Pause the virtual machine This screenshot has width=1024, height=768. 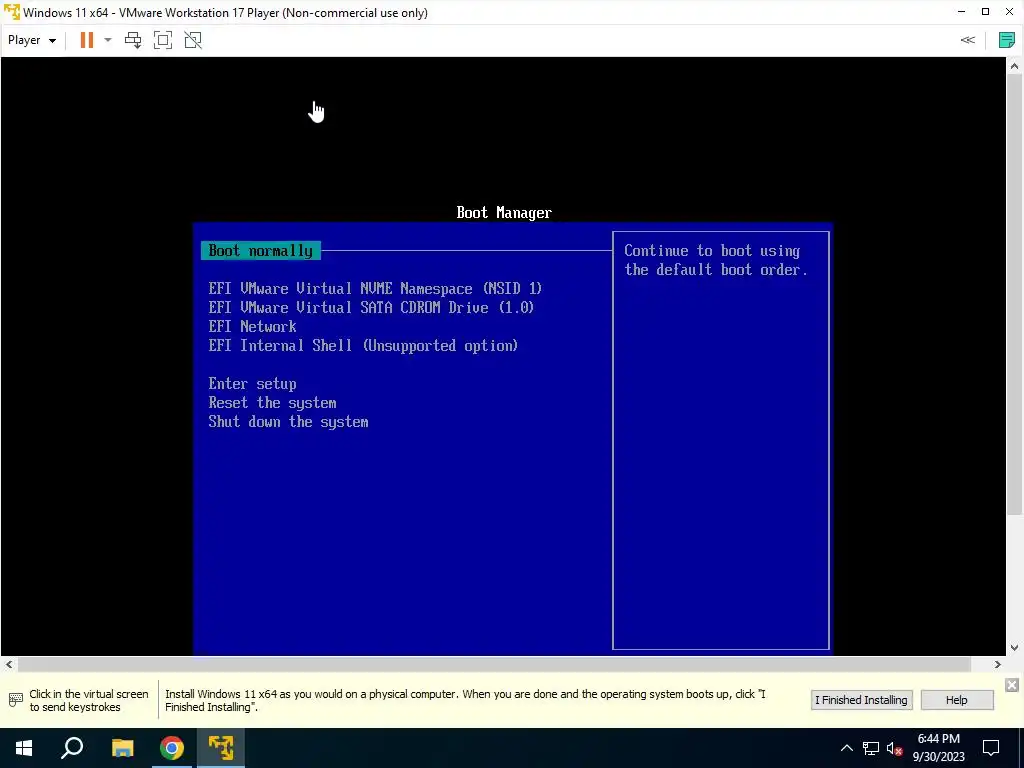coord(86,40)
